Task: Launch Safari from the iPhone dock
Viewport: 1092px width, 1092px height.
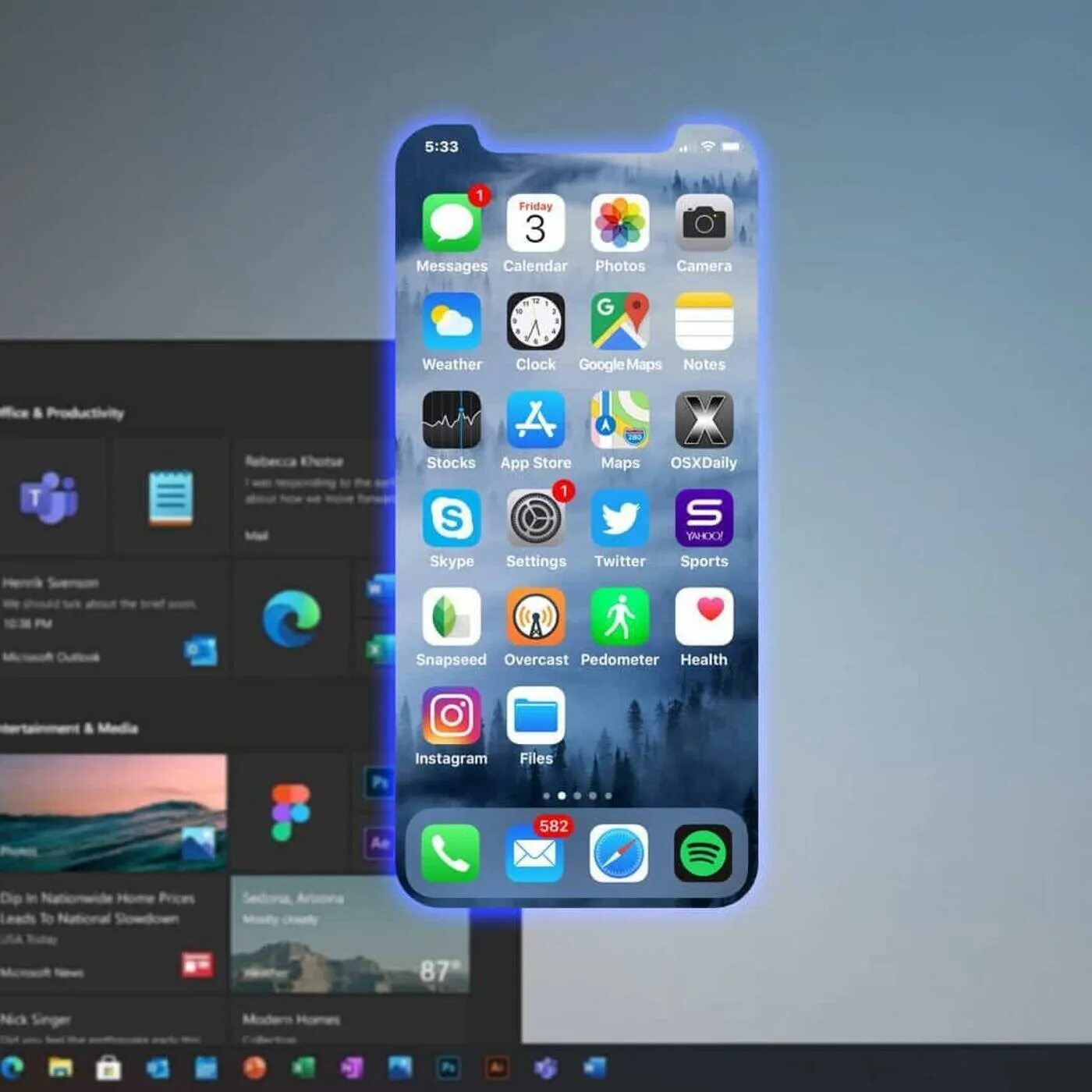Action: [x=619, y=853]
